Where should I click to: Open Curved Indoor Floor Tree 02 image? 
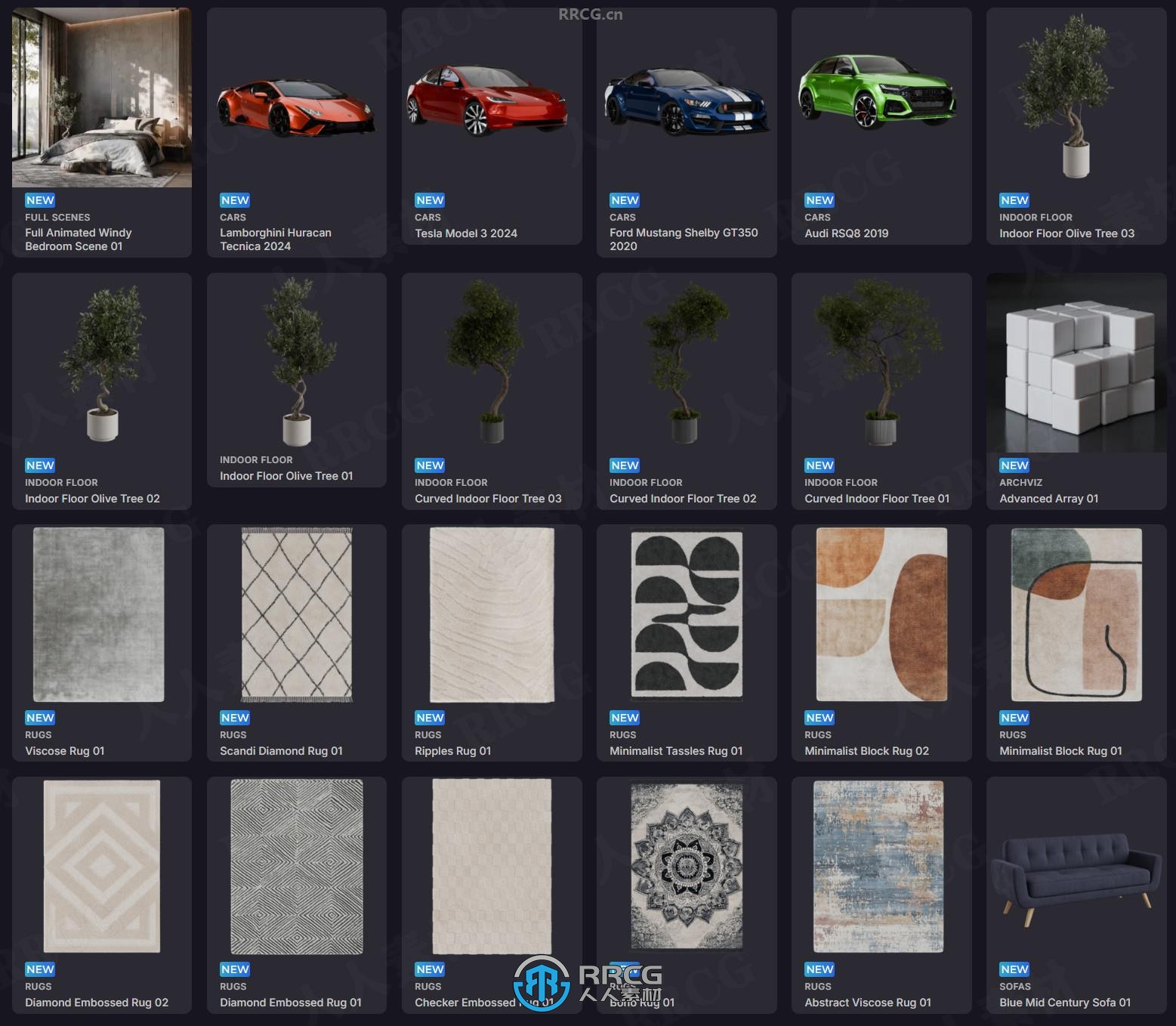pyautogui.click(x=686, y=363)
